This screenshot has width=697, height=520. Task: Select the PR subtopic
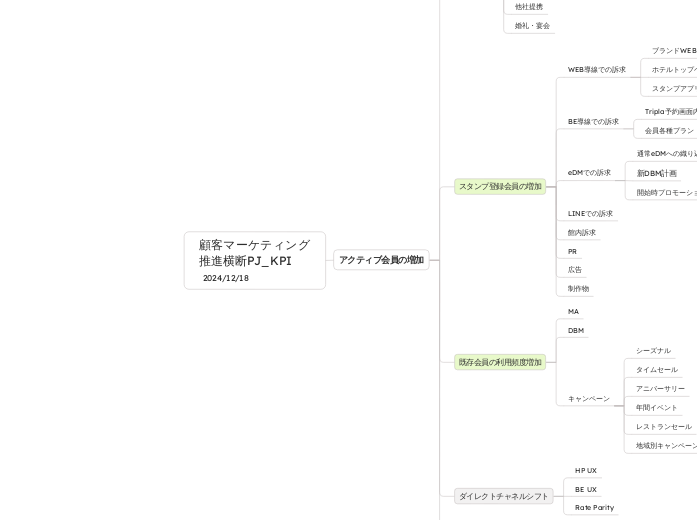point(572,252)
